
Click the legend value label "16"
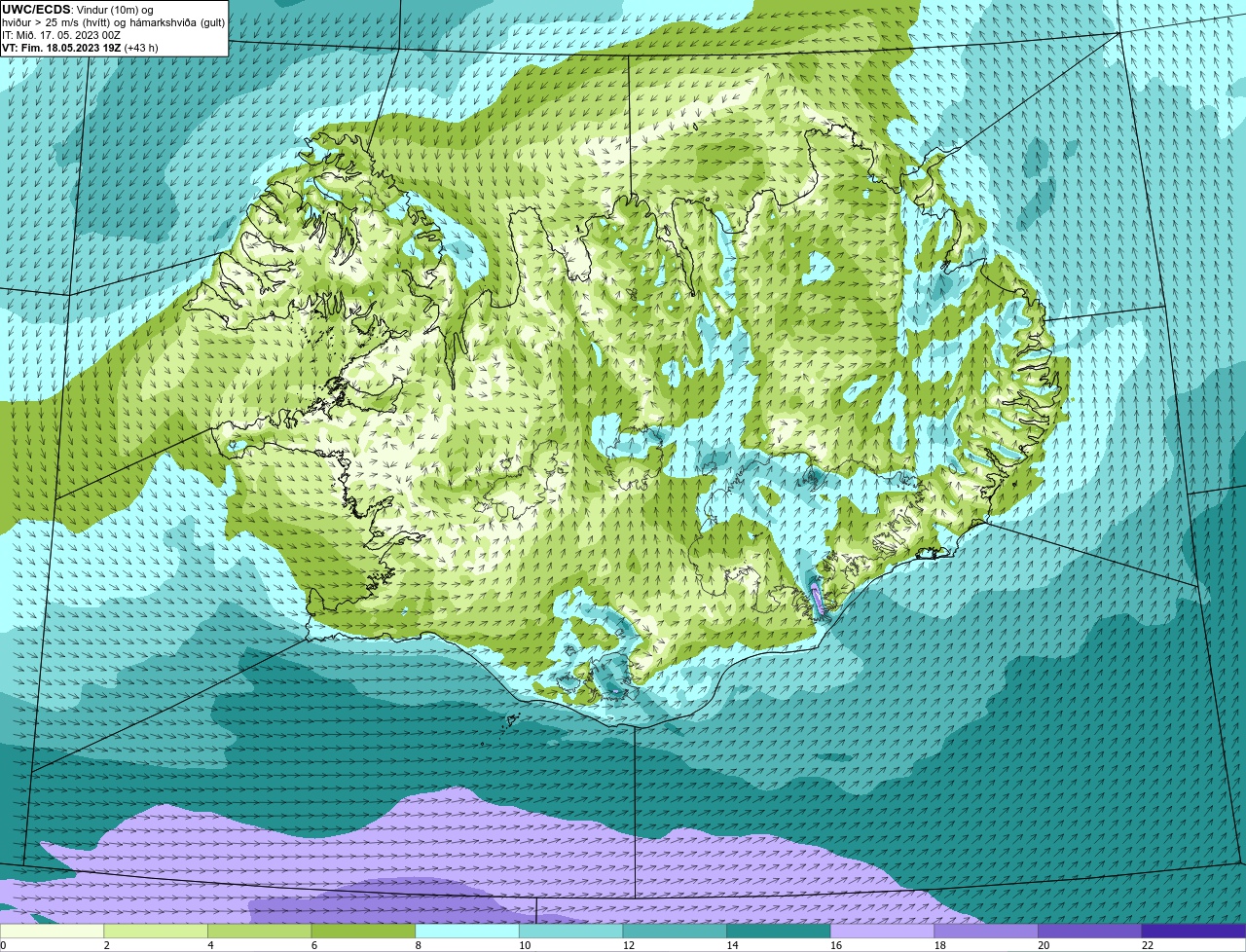point(836,945)
